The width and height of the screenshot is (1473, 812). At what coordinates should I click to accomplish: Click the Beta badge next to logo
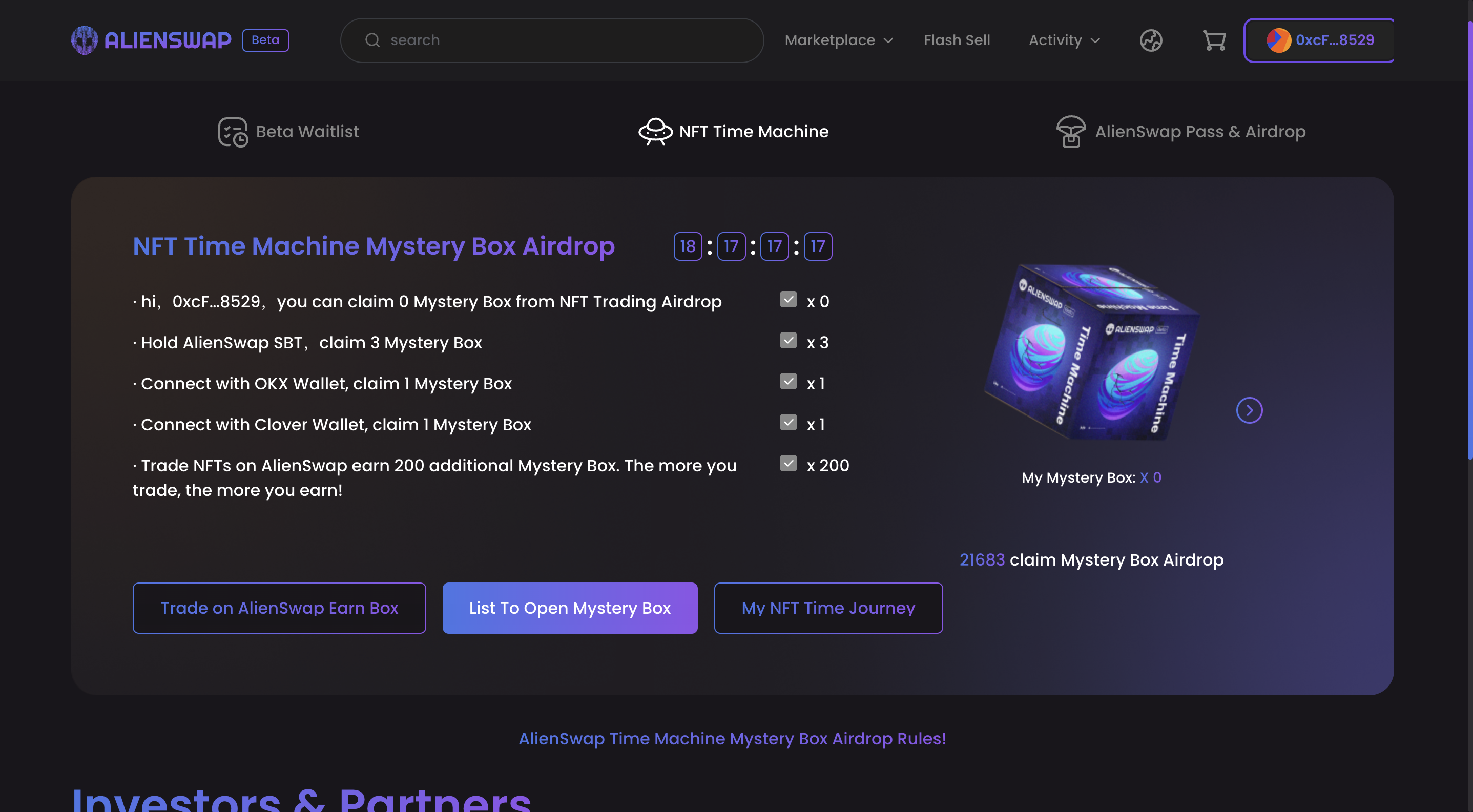(265, 40)
